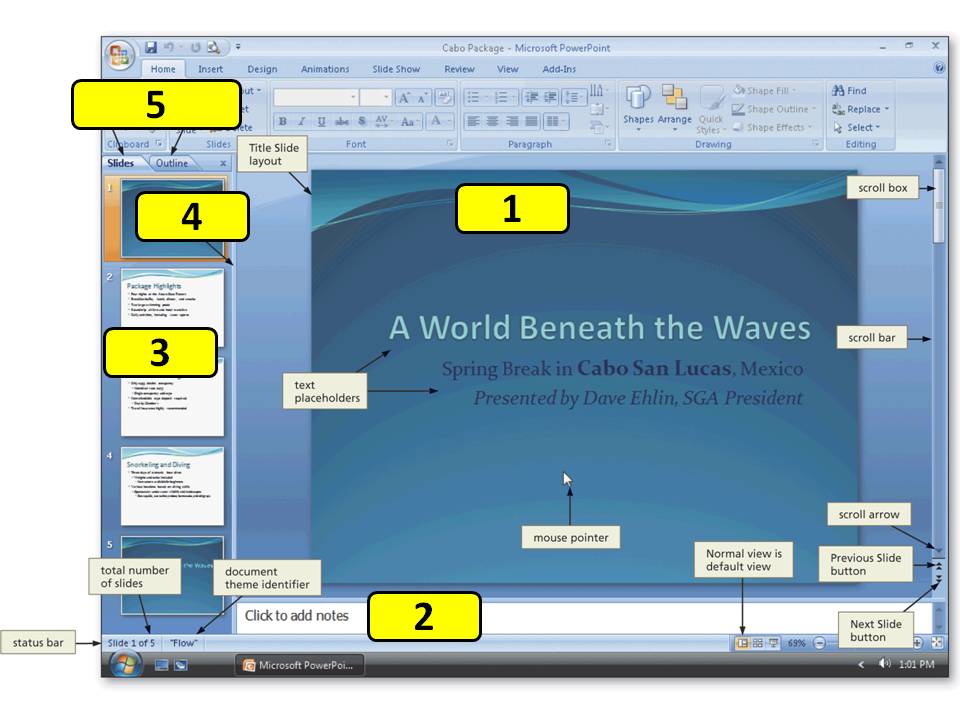
Task: Switch to the View ribbon tab
Action: (508, 69)
